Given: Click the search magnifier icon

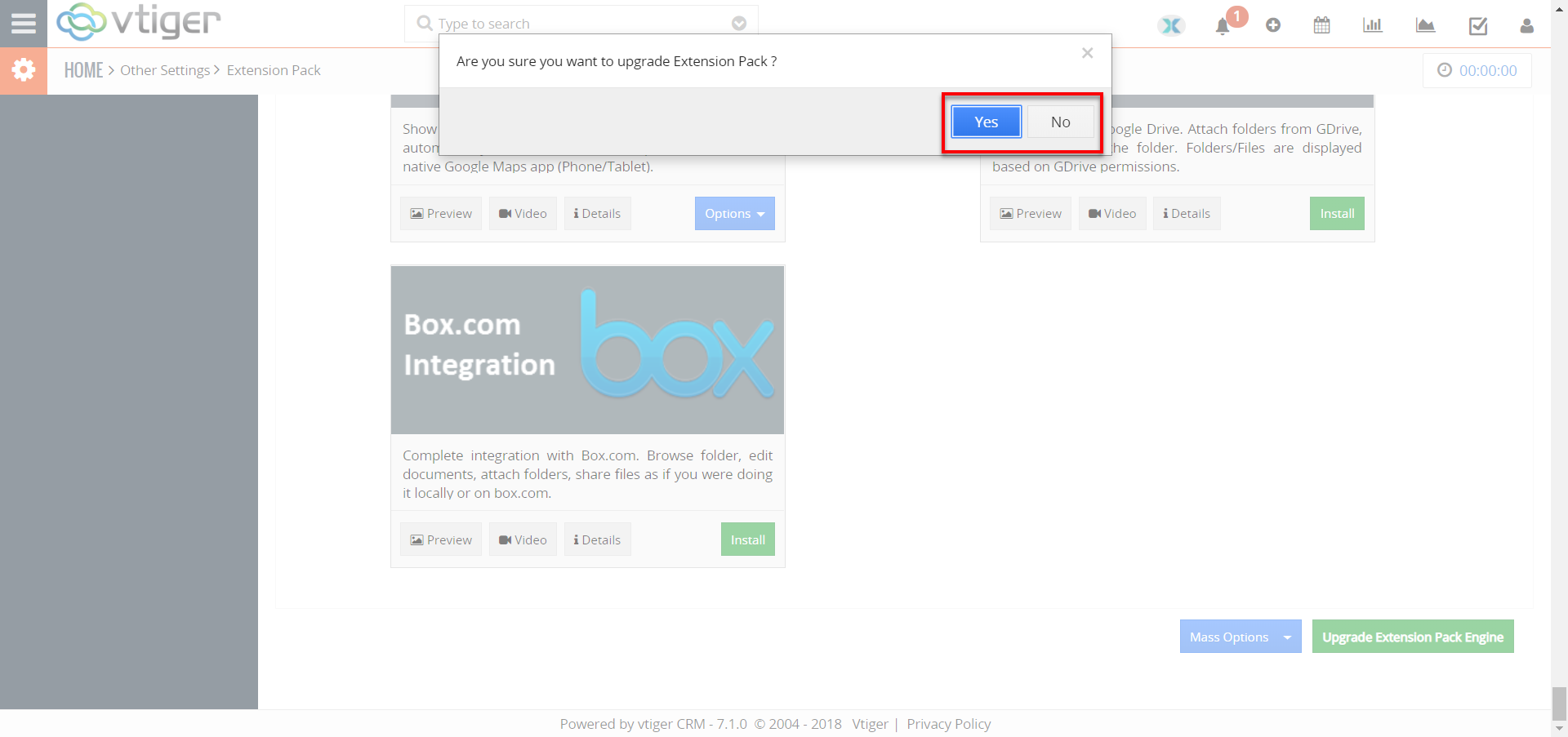Looking at the screenshot, I should coord(424,24).
